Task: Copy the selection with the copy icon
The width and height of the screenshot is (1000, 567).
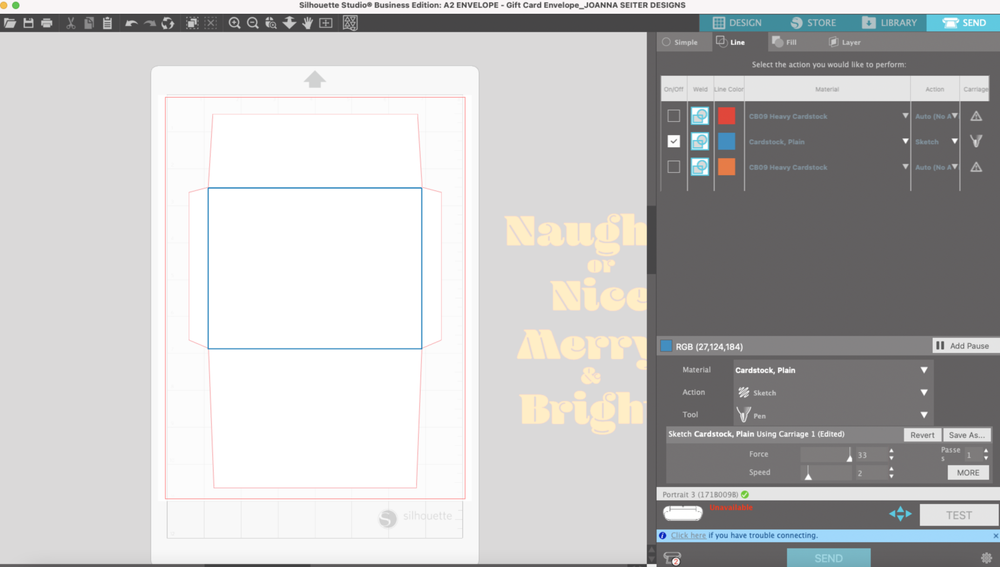Action: coord(89,23)
